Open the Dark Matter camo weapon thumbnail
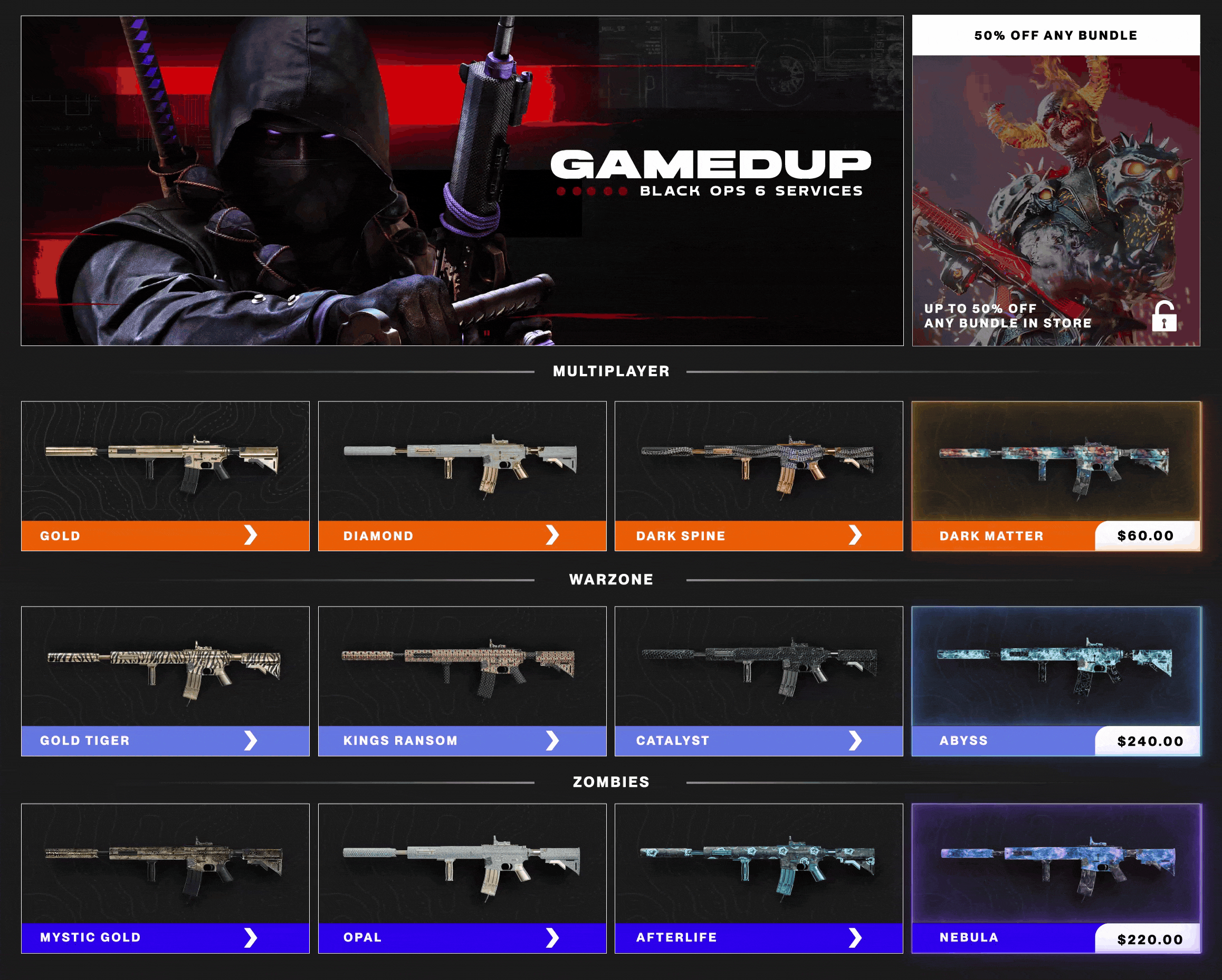This screenshot has height=980, width=1222. pyautogui.click(x=1056, y=461)
